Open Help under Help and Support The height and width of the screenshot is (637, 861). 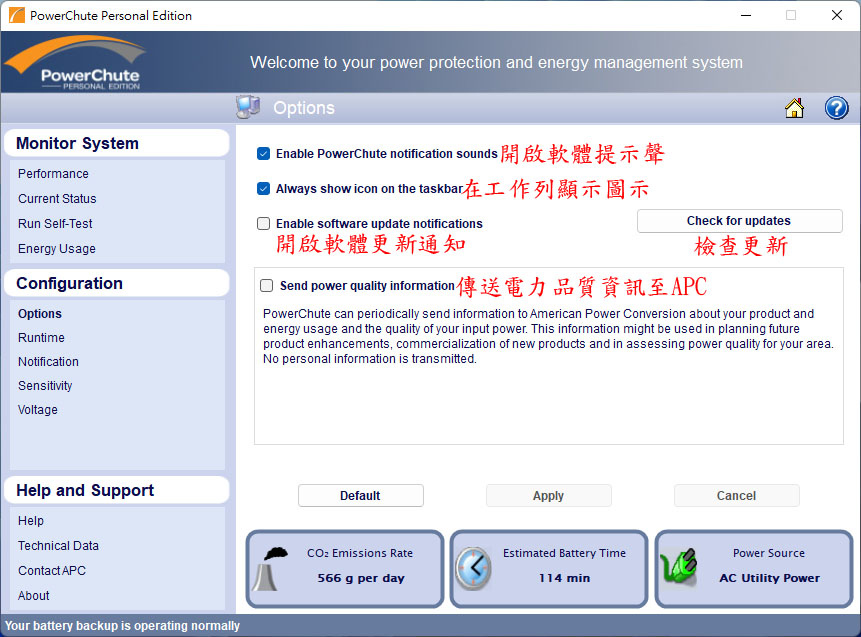(x=31, y=521)
